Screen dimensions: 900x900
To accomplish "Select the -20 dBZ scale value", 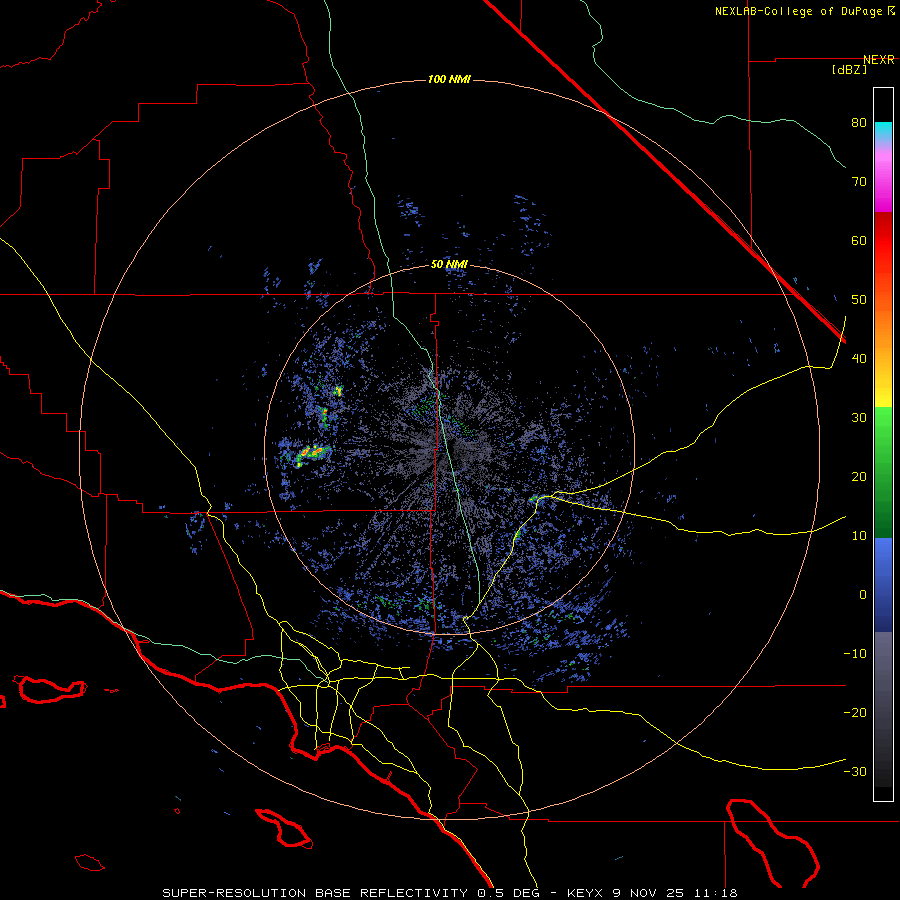I will click(x=855, y=712).
